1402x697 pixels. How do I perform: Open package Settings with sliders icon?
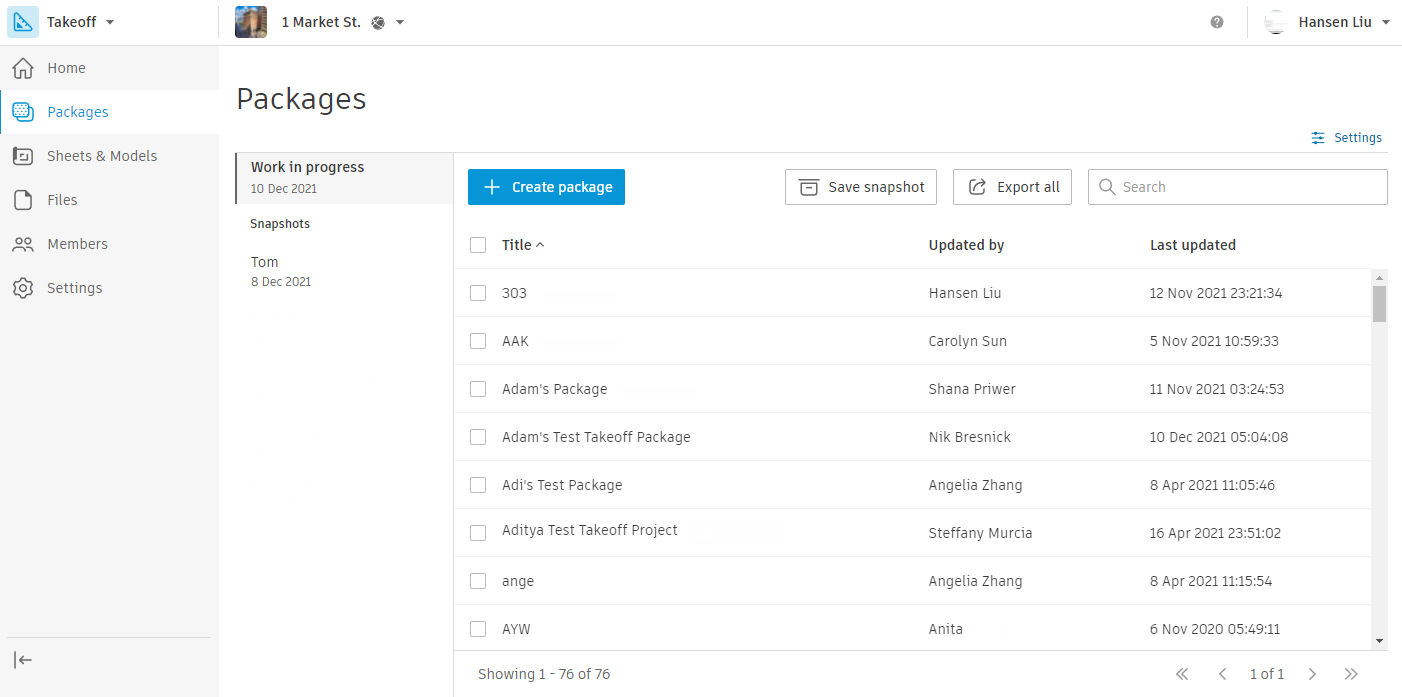[1347, 138]
